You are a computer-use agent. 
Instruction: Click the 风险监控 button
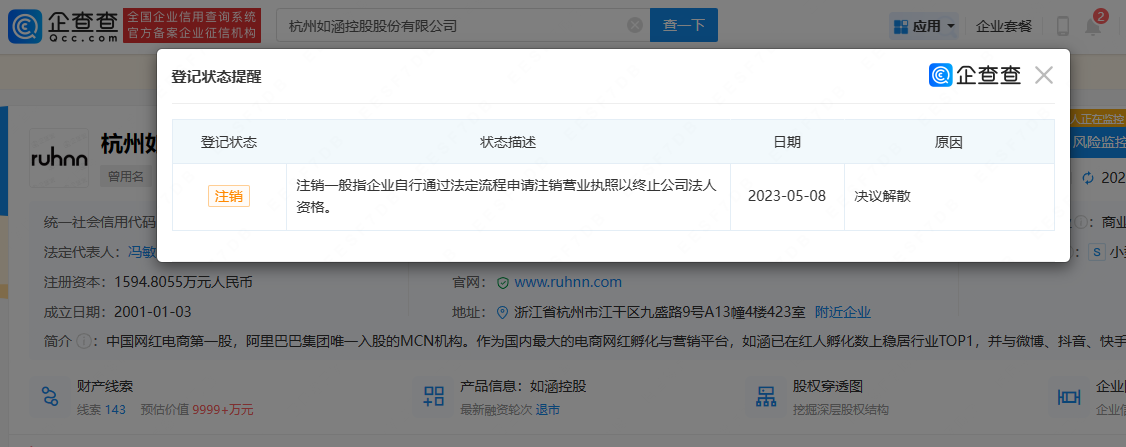pyautogui.click(x=1098, y=142)
